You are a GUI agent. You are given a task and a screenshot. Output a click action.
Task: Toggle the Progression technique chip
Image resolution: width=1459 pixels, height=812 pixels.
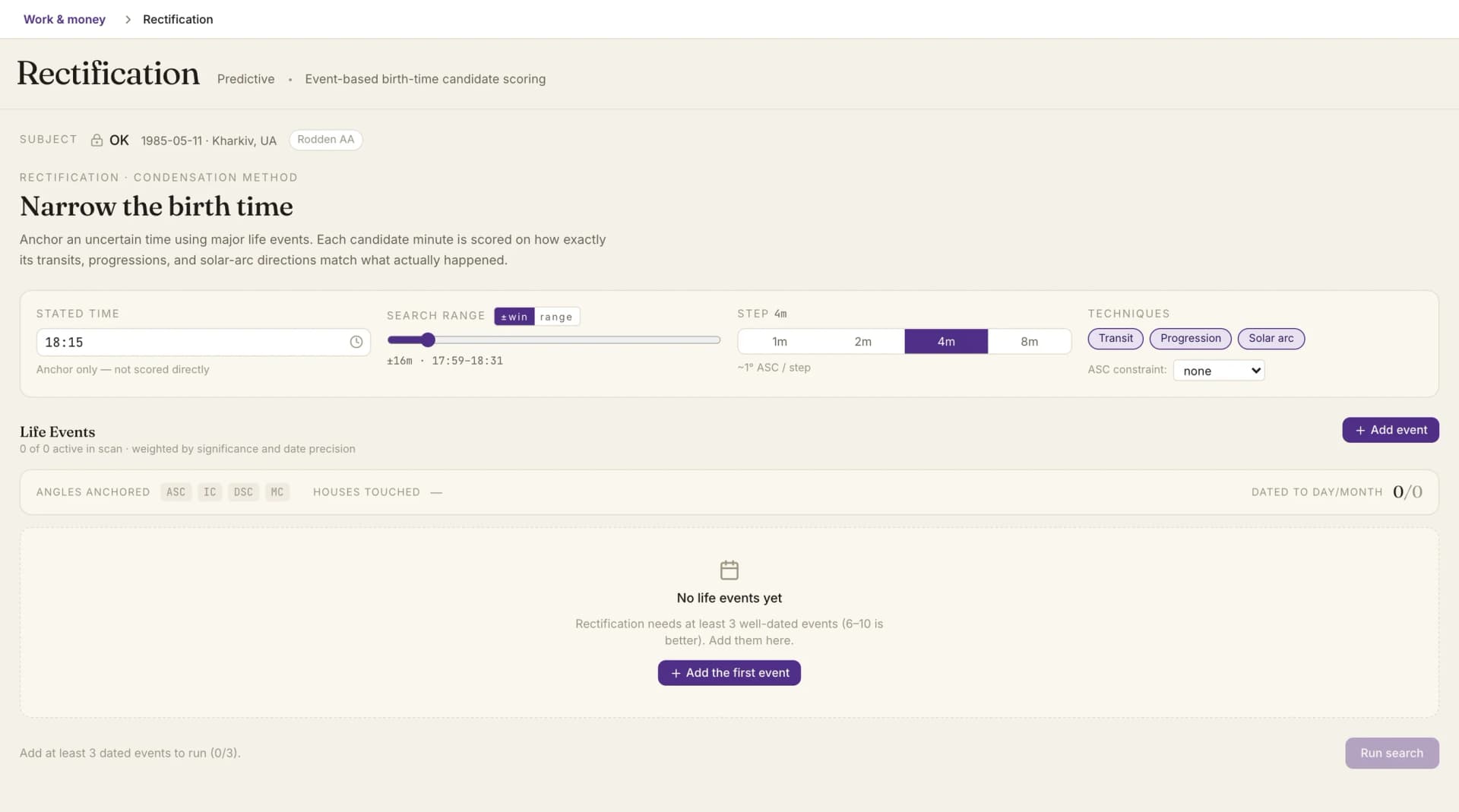pos(1190,339)
